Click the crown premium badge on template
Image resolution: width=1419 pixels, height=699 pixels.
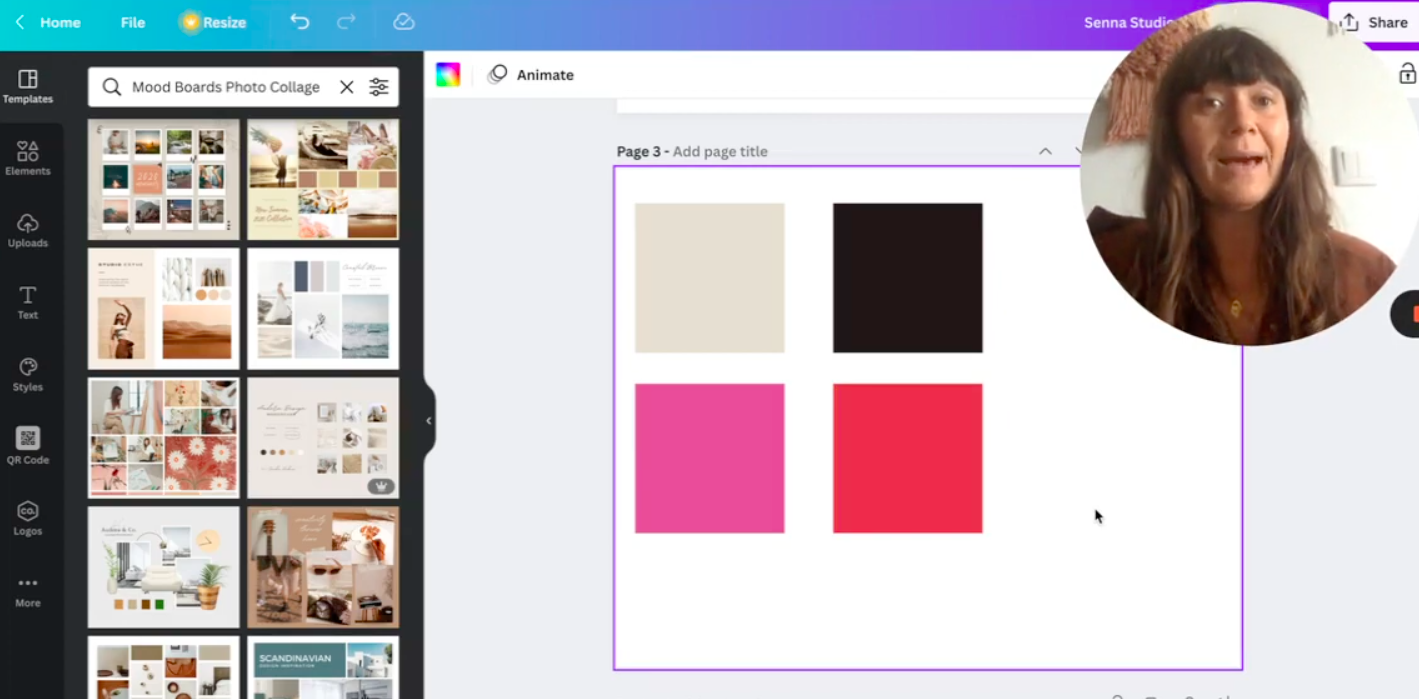(380, 486)
